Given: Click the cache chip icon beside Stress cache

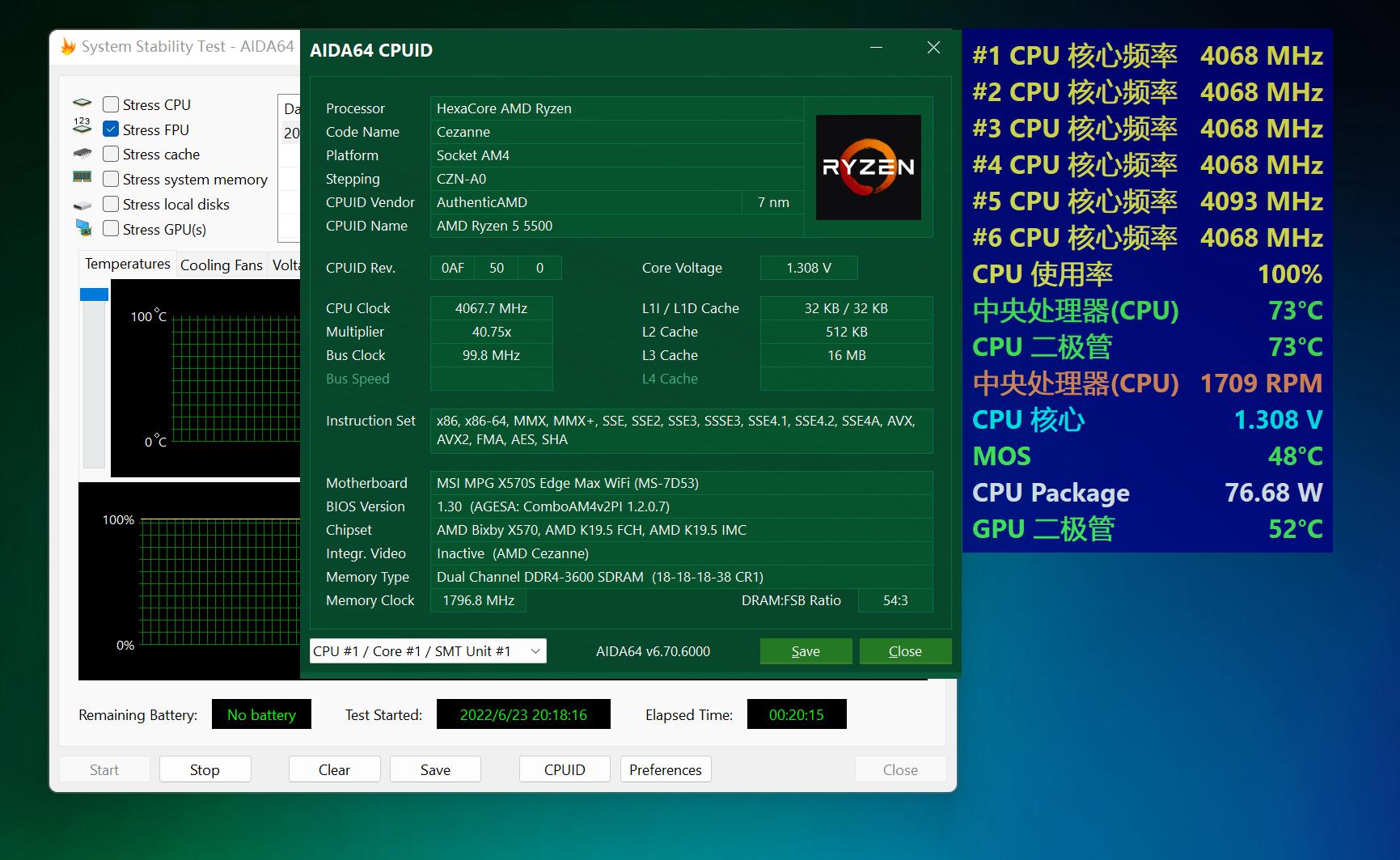Looking at the screenshot, I should 82,153.
